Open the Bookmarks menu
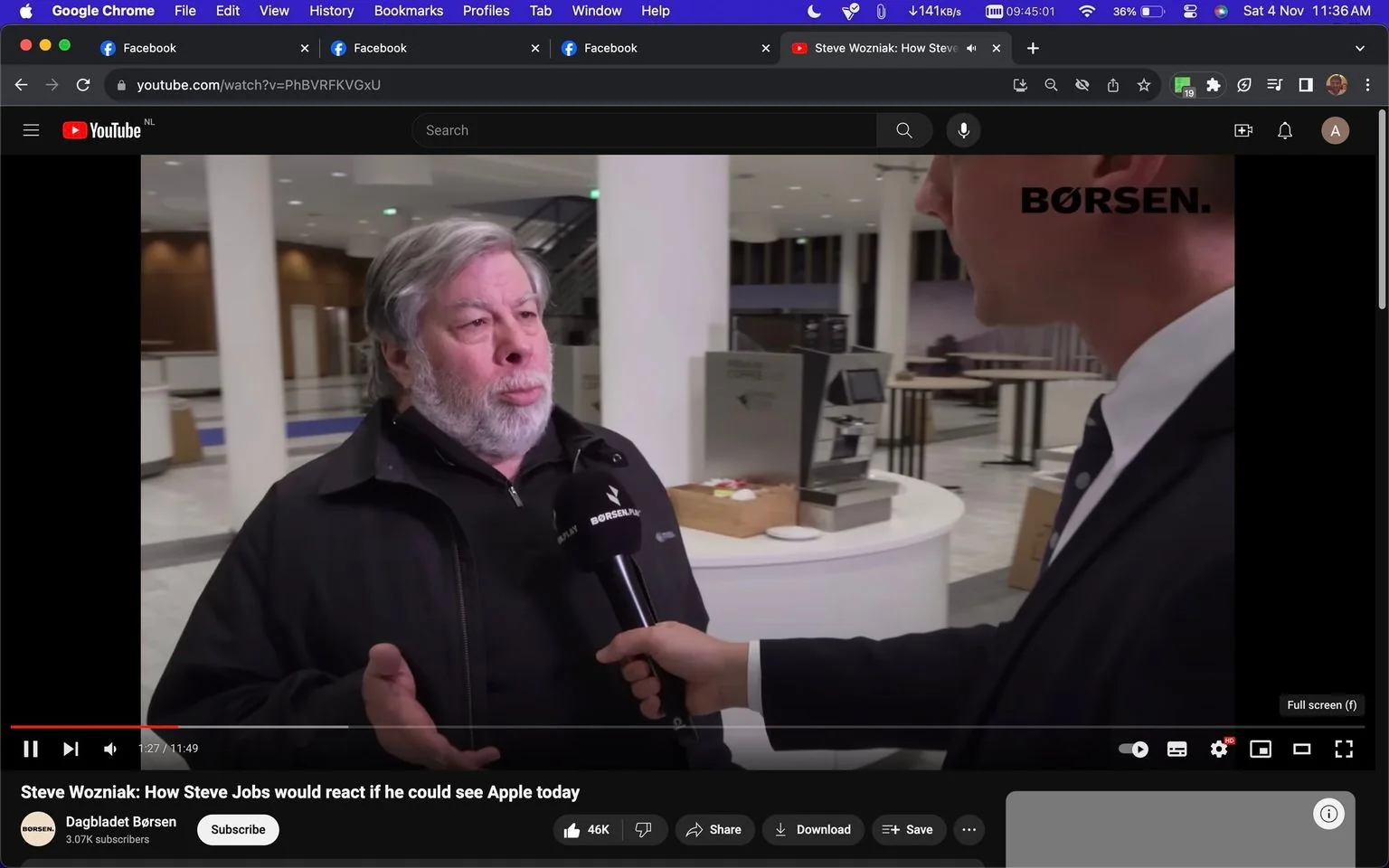 409,11
